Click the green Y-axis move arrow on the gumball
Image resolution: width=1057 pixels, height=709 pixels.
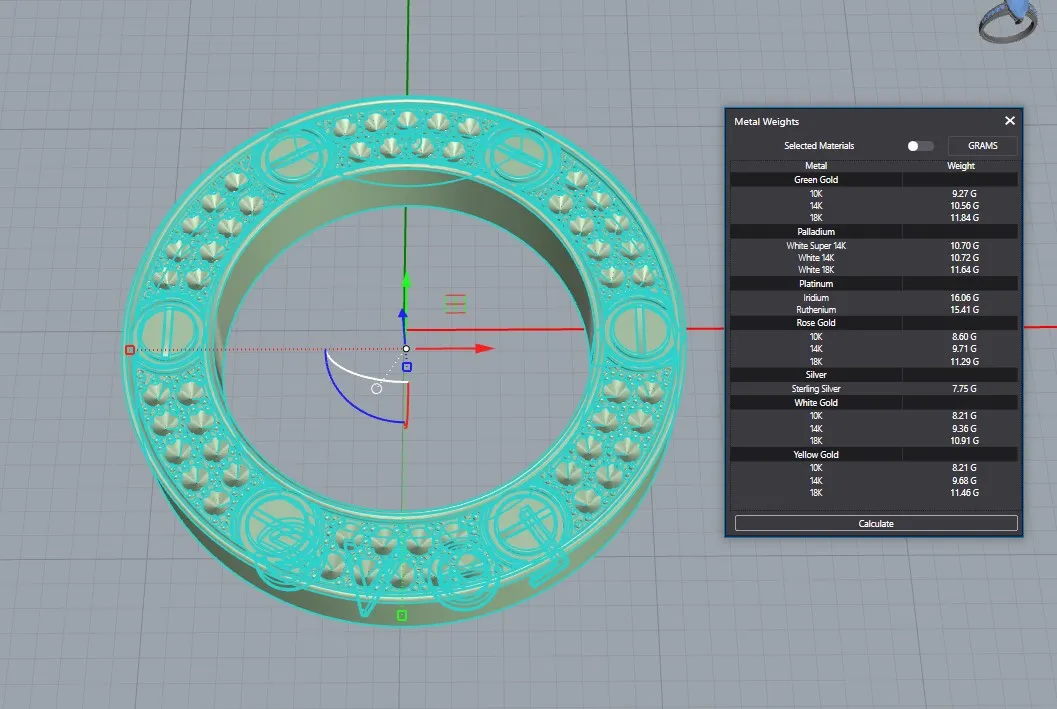[x=405, y=281]
